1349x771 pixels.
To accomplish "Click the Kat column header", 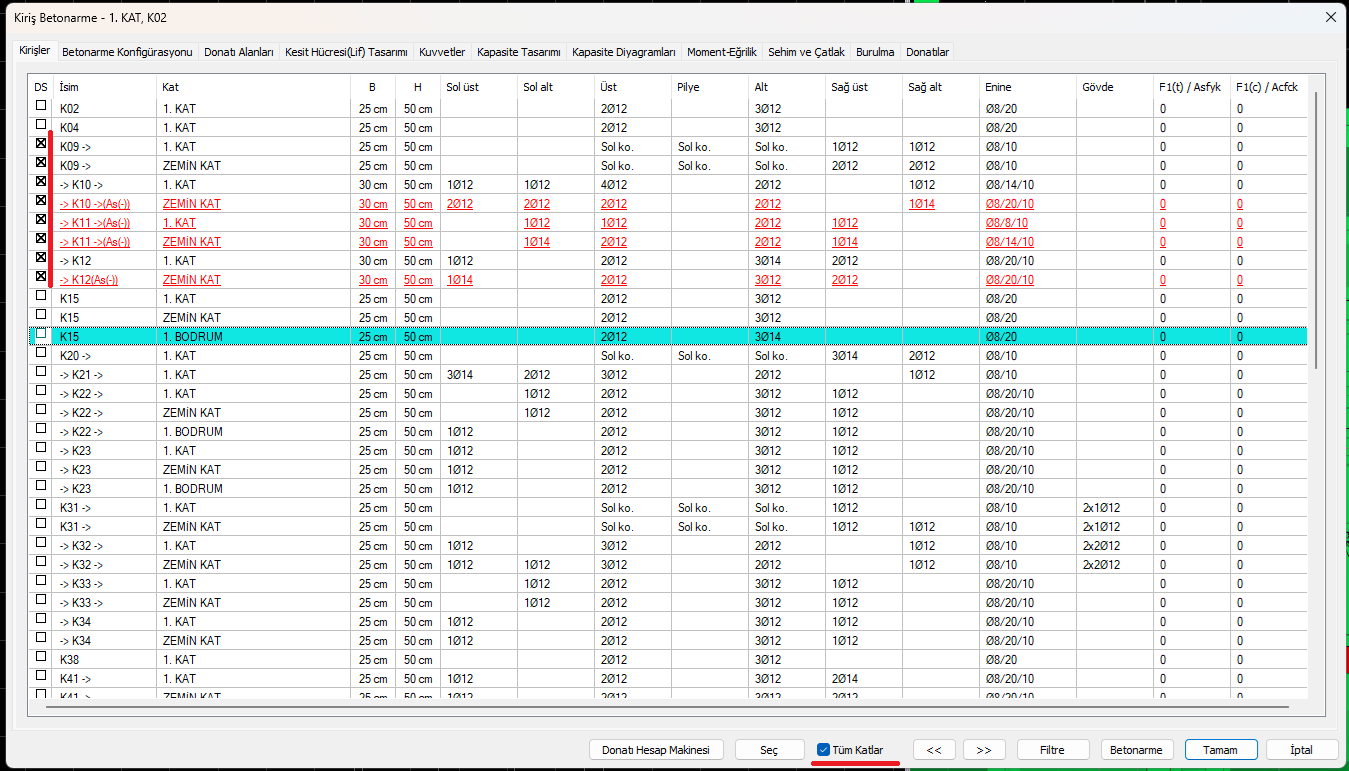I will [255, 87].
